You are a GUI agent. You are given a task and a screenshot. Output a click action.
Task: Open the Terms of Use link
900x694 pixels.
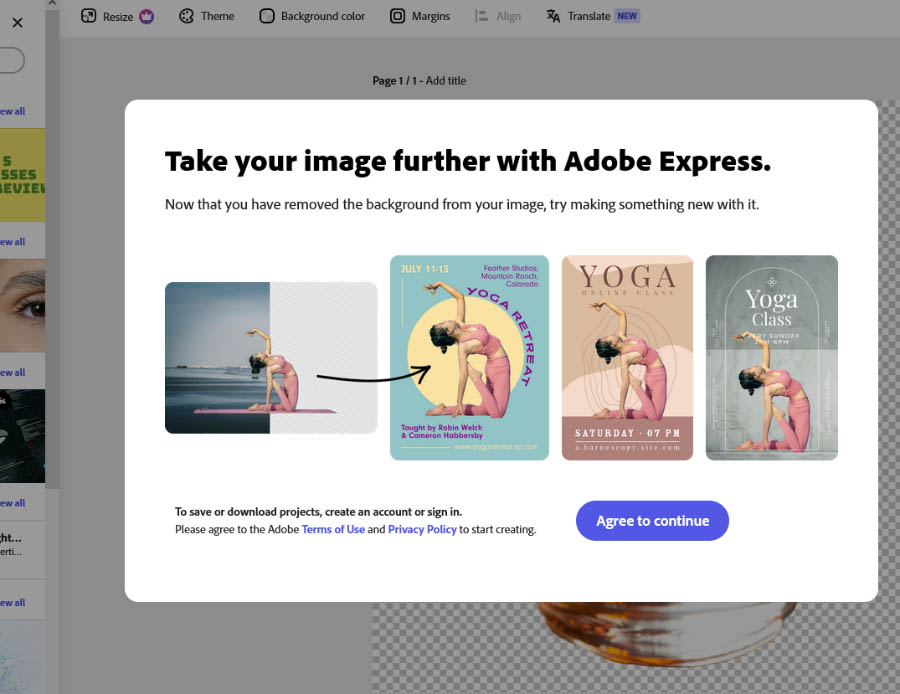[333, 529]
